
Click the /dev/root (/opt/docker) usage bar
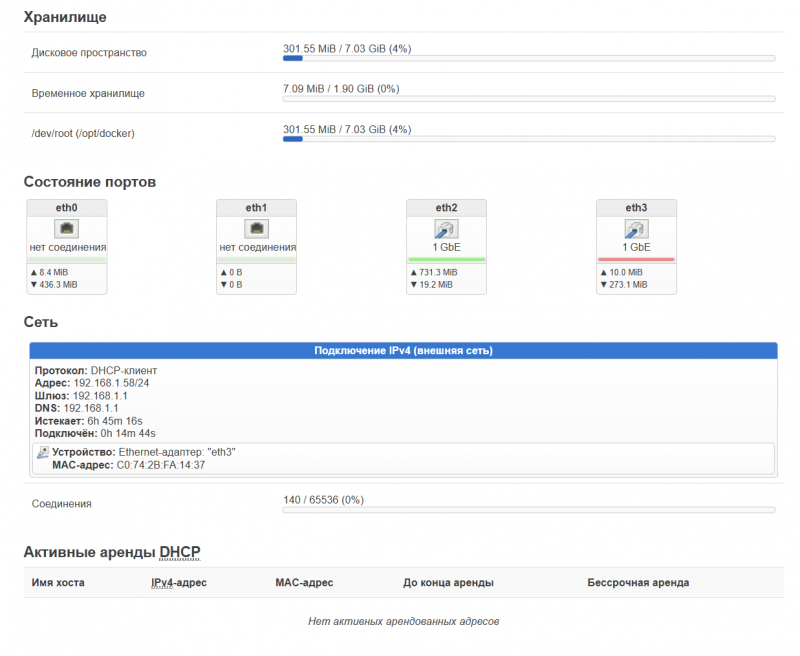coord(529,140)
